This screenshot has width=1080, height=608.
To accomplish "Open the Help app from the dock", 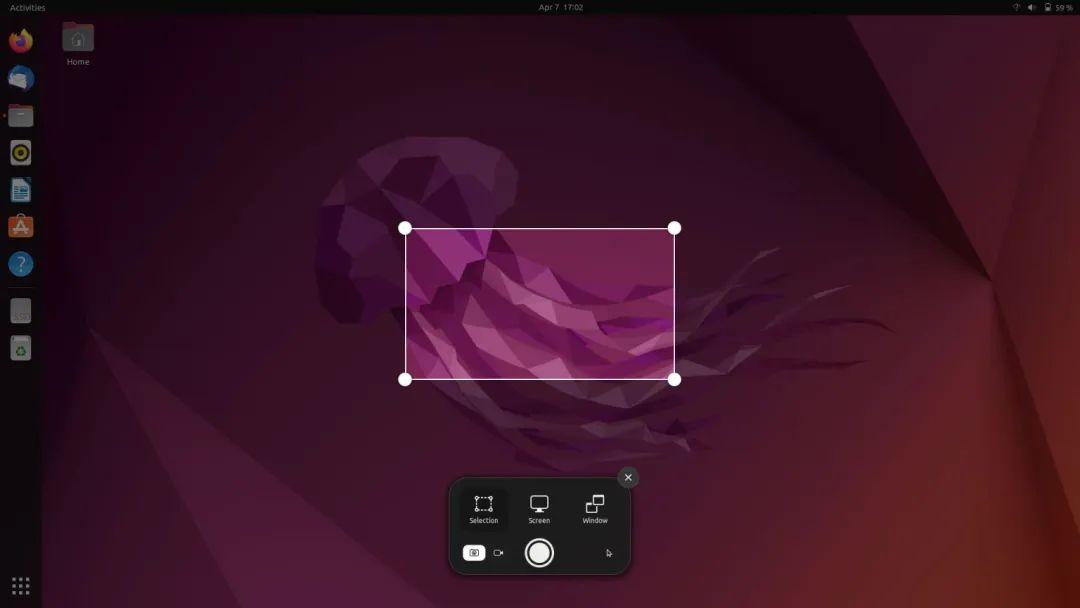I will point(21,263).
